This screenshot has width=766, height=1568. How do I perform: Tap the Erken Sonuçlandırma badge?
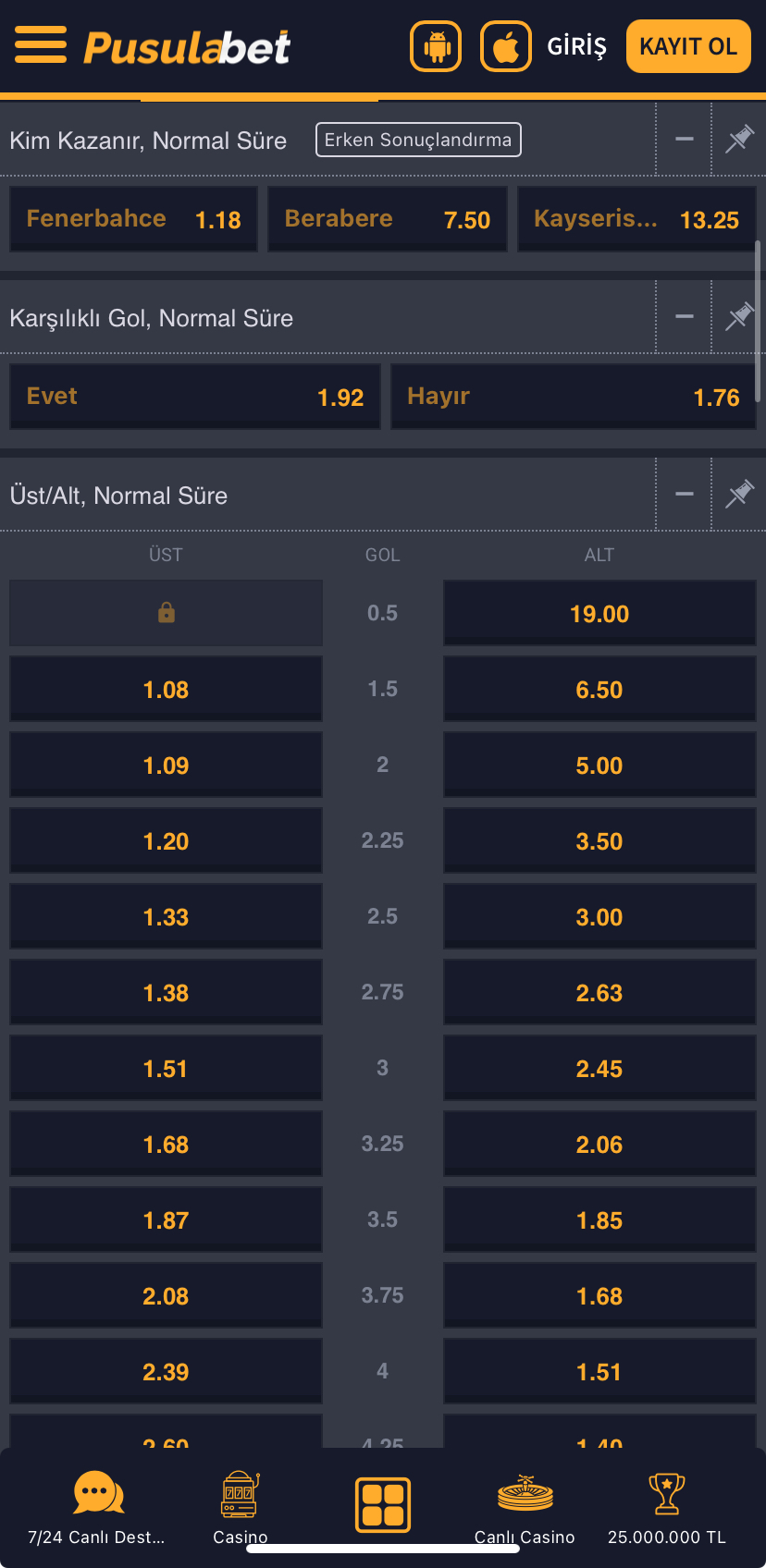coord(418,140)
